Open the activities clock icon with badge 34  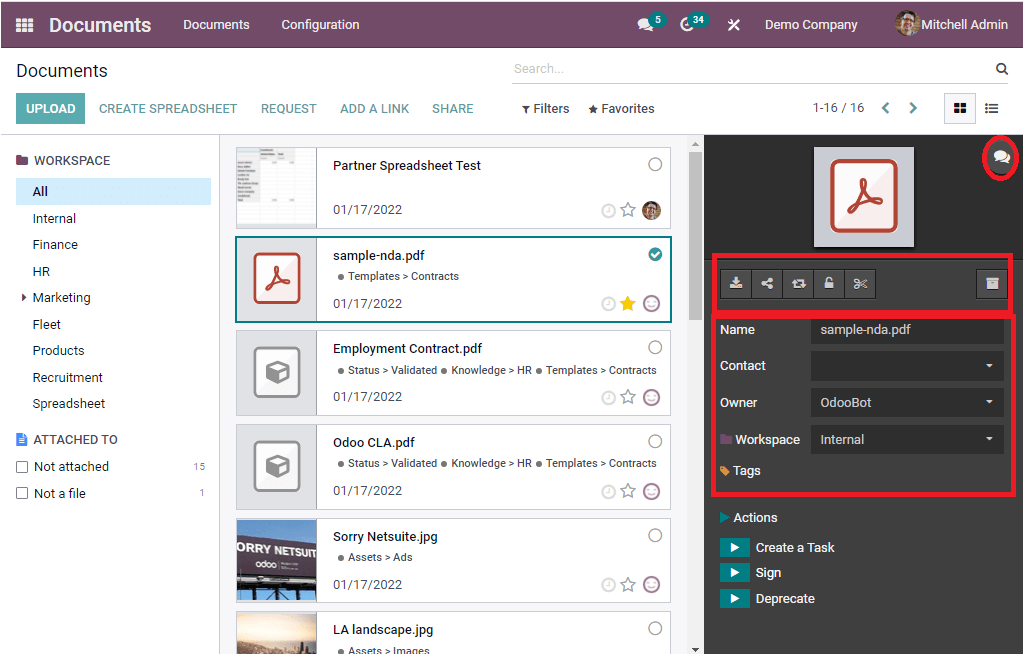688,24
